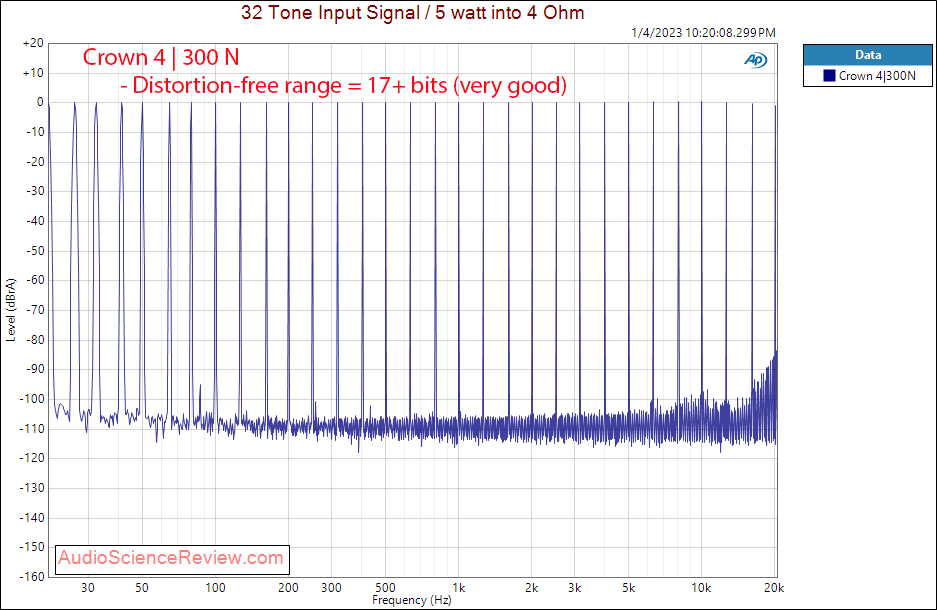
Task: Click the +10 level axis value
Action: pyautogui.click(x=33, y=73)
